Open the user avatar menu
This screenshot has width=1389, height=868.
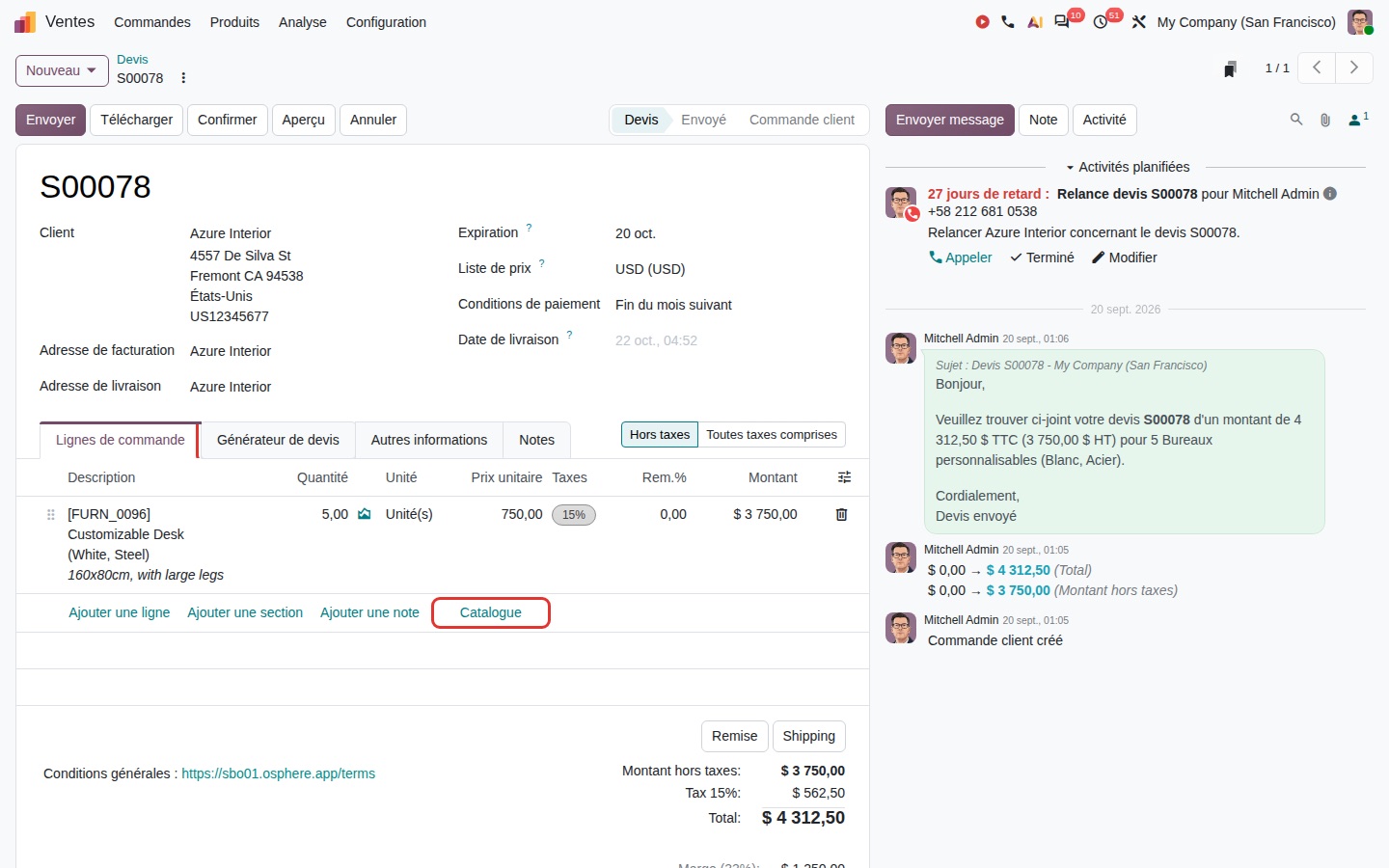tap(1360, 21)
